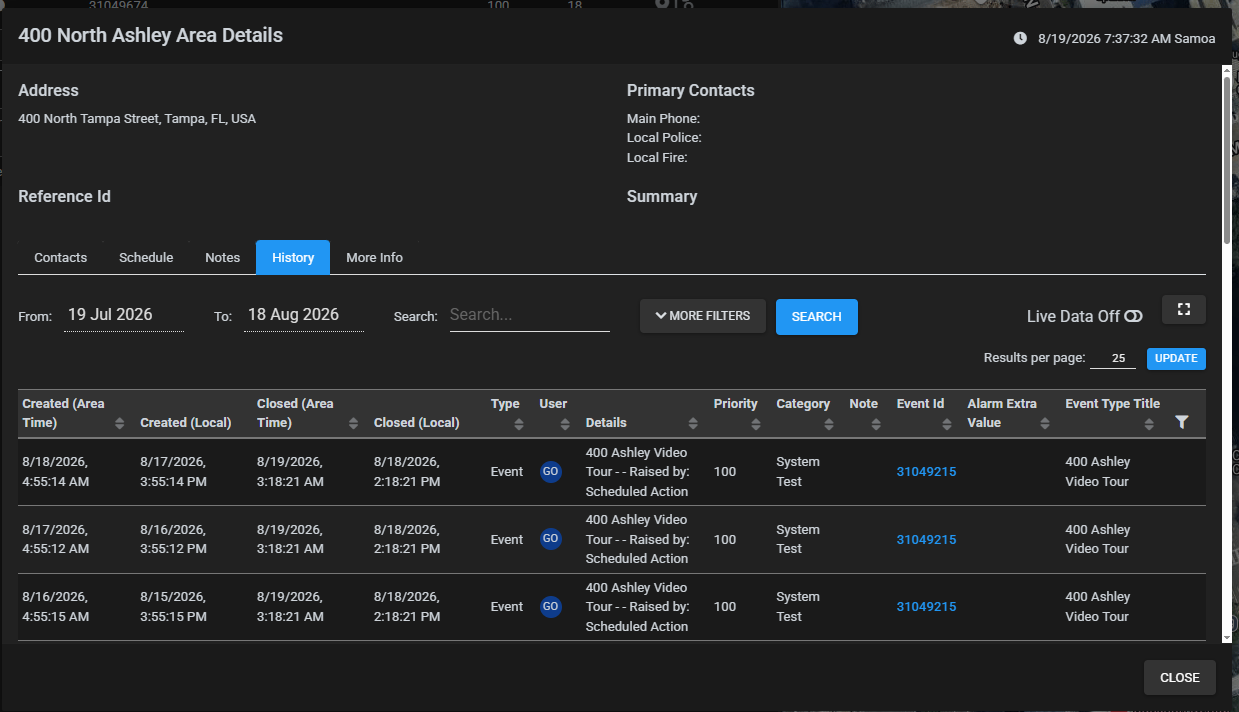Focus the Search text box
The image size is (1239, 712).
[530, 315]
